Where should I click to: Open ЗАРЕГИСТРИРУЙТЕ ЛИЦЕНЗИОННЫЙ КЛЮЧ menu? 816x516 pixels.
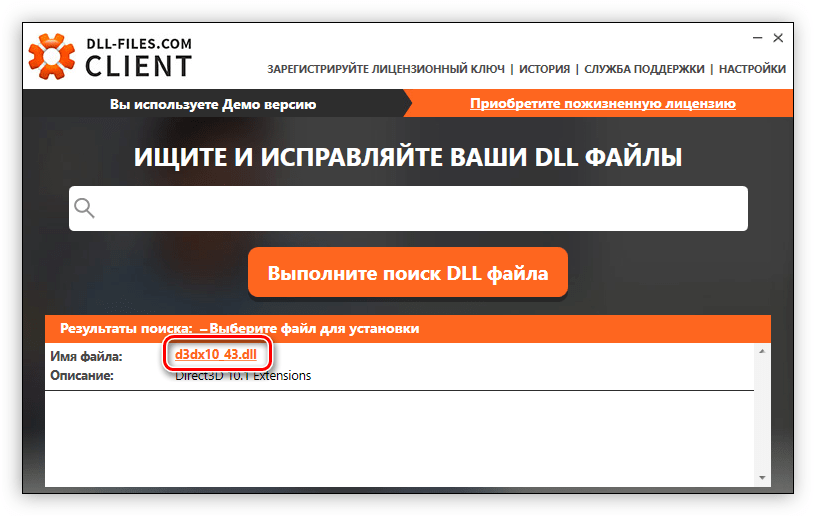(386, 69)
